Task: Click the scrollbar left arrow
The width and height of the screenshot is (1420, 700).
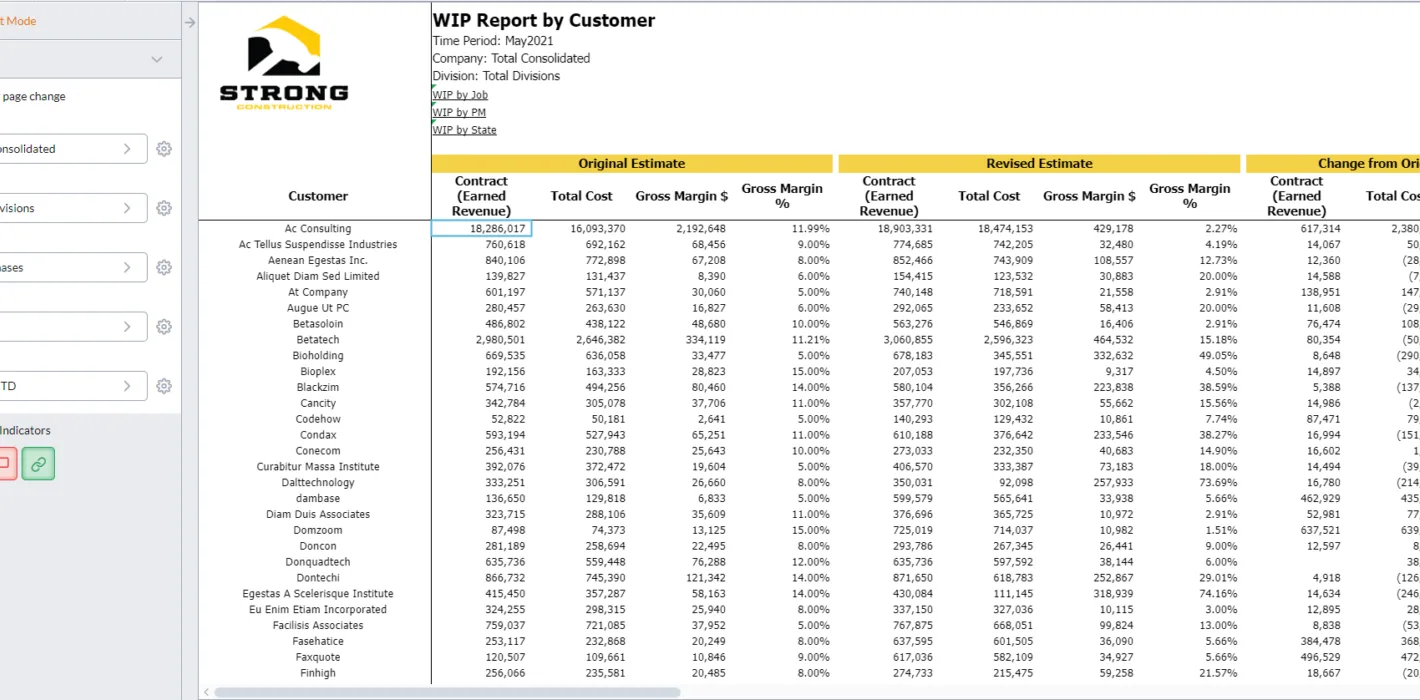Action: pyautogui.click(x=207, y=692)
